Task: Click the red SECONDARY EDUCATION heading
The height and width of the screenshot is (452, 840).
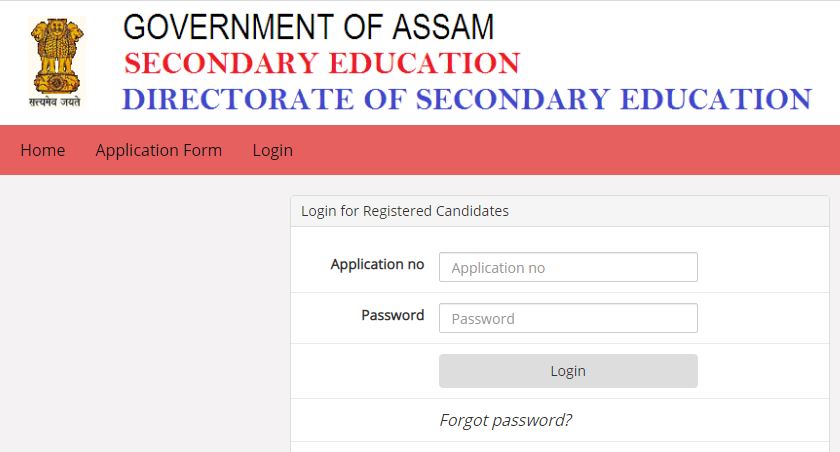Action: pyautogui.click(x=321, y=63)
